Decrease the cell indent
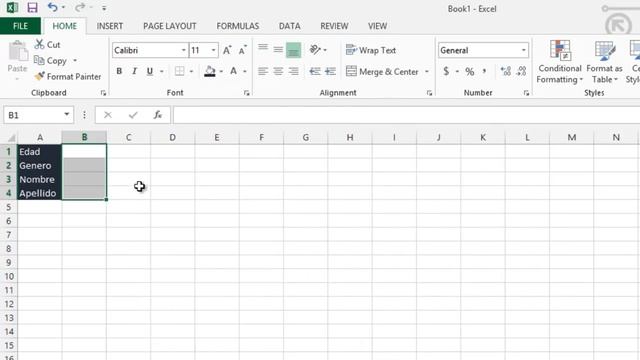This screenshot has height=360, width=640. 315,71
